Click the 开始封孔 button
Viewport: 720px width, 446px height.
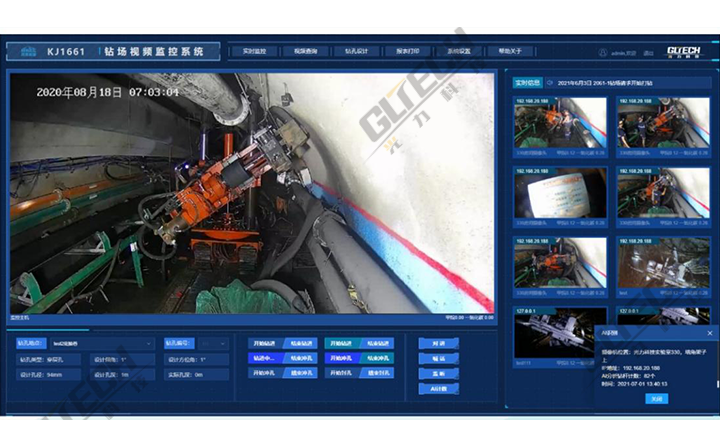[x=341, y=373]
